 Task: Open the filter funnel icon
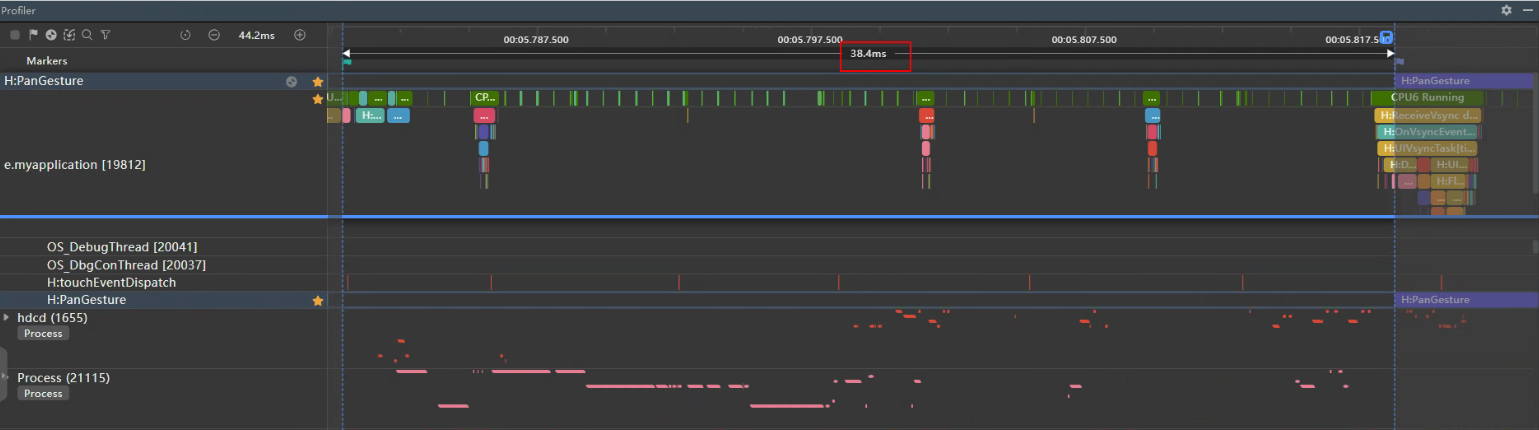coord(105,35)
